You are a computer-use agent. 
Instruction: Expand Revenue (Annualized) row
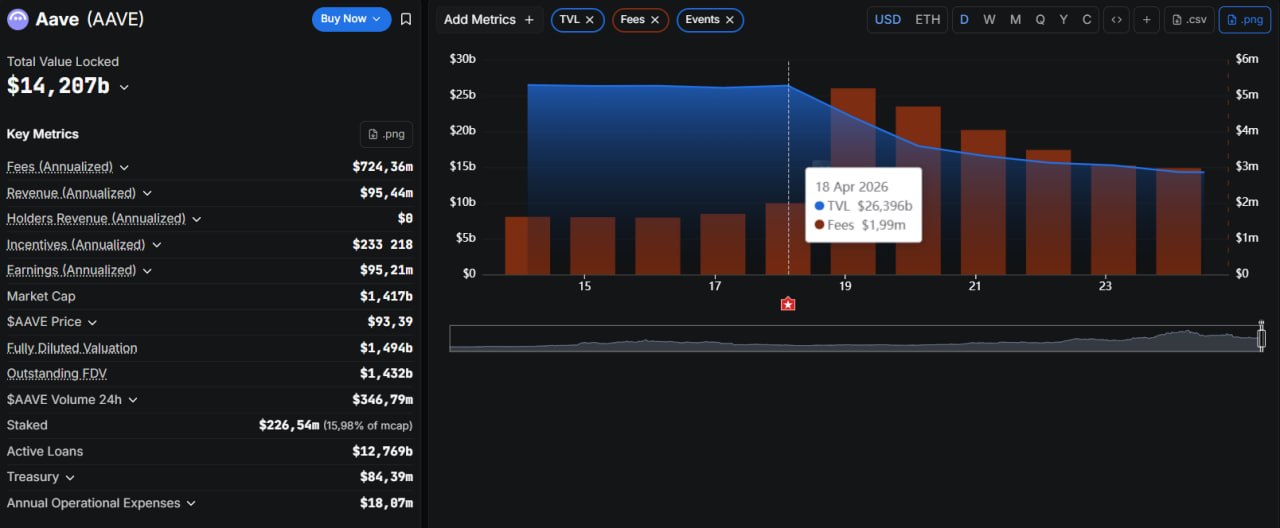147,193
